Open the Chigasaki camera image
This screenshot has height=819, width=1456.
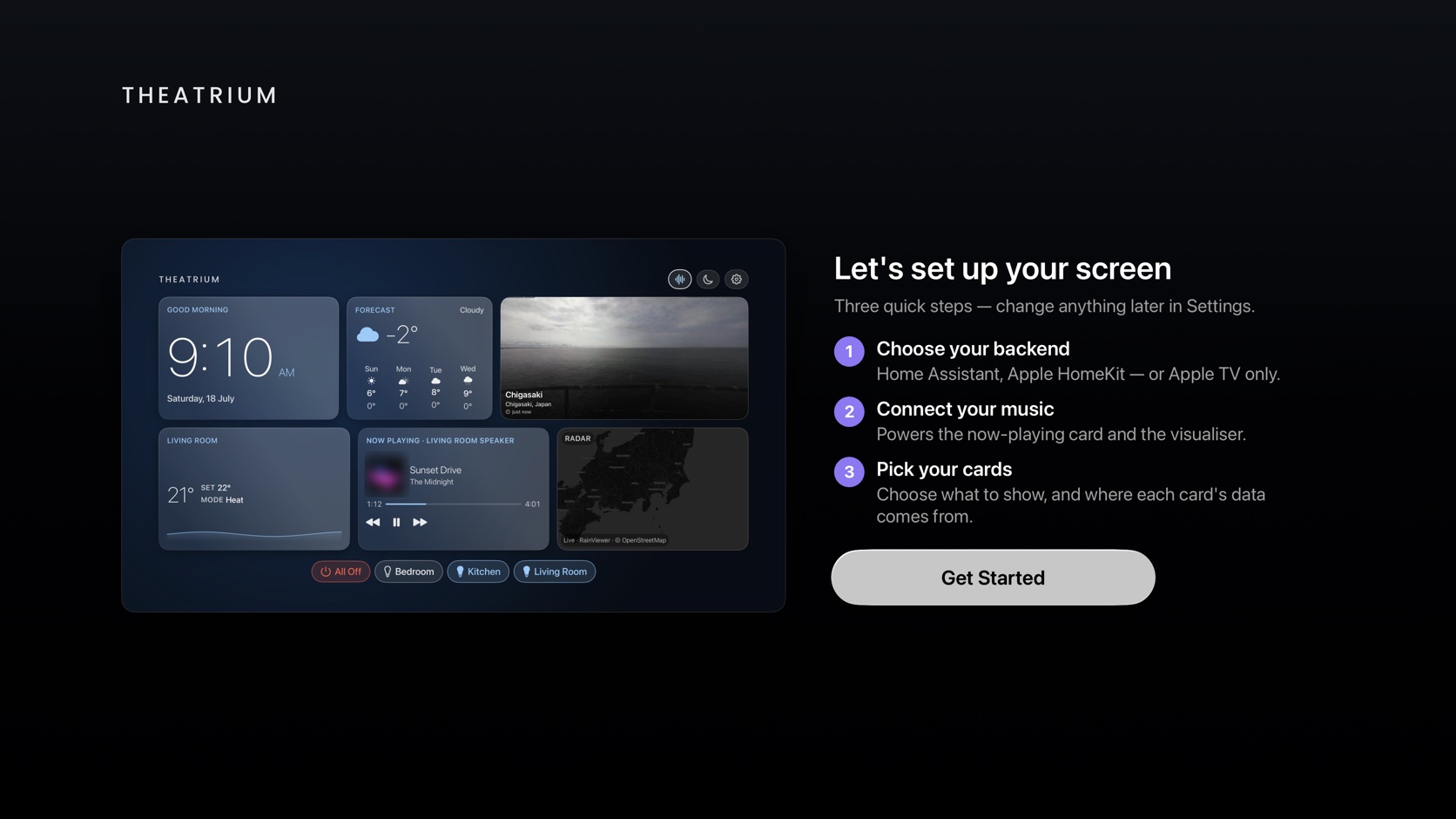coord(624,358)
